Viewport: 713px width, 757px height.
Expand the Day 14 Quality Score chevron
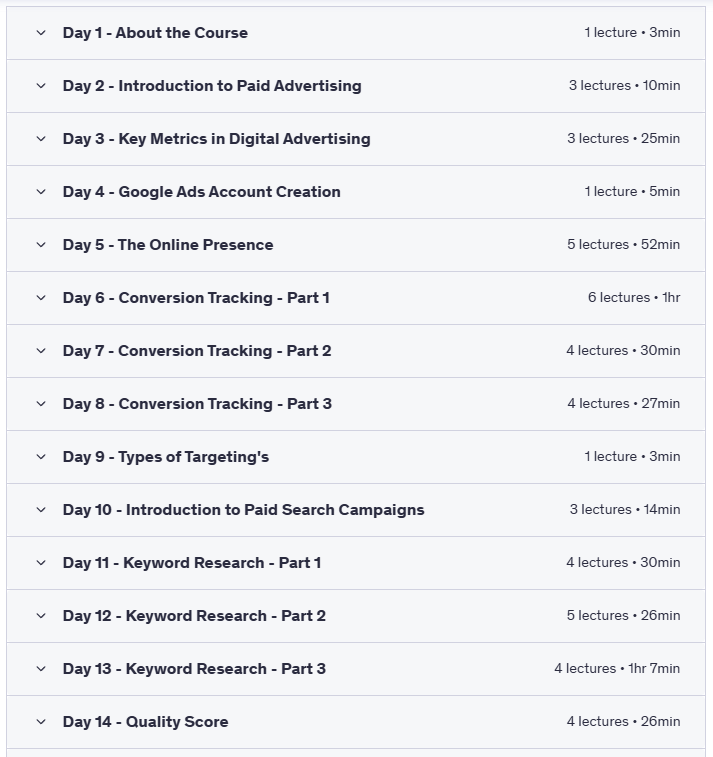pyautogui.click(x=41, y=722)
